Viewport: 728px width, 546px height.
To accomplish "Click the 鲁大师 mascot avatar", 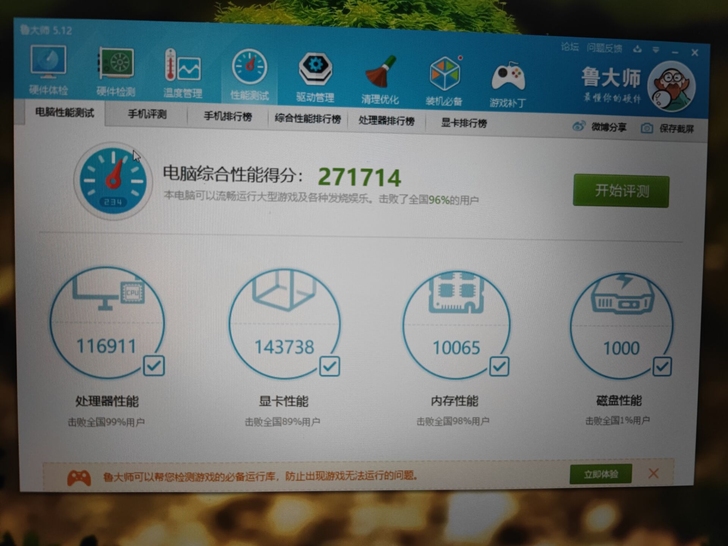I will (672, 86).
